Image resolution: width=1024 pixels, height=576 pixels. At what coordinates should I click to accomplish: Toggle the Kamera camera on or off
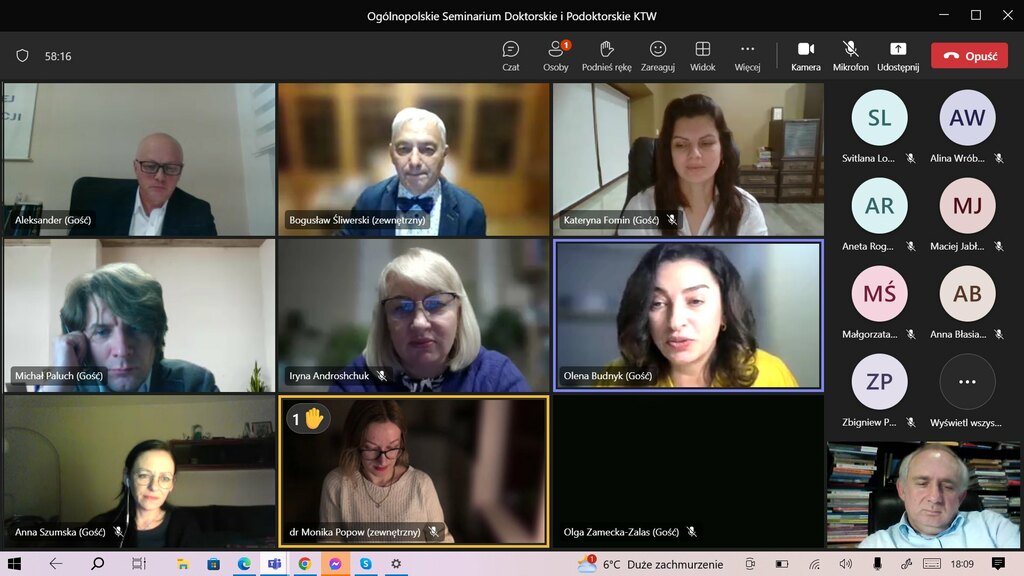click(x=805, y=55)
